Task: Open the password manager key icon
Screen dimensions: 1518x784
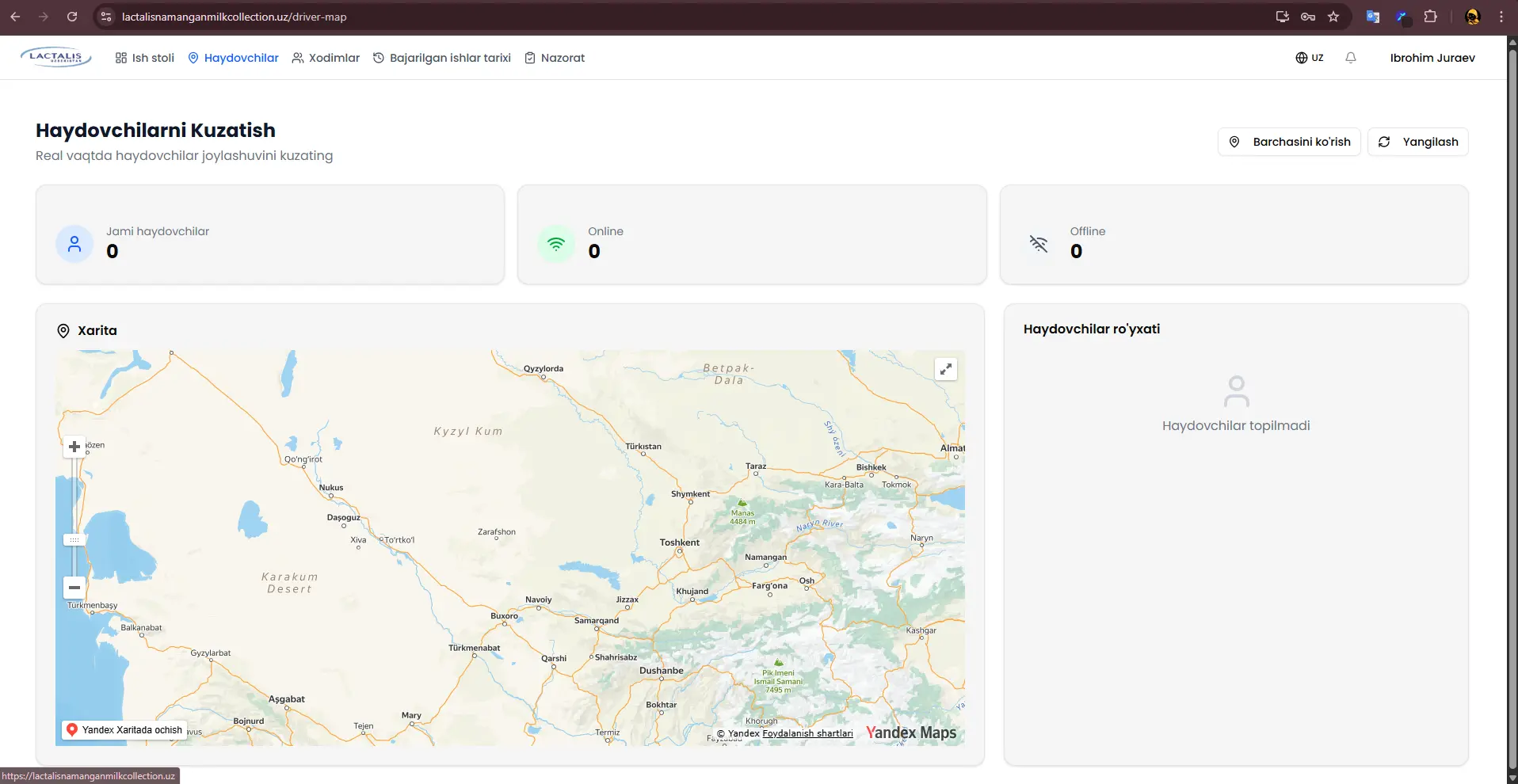Action: tap(1308, 17)
